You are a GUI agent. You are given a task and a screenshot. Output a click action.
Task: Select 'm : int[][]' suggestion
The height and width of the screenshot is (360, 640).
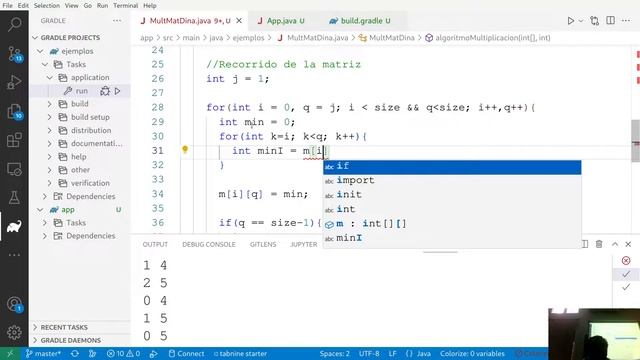(x=452, y=224)
